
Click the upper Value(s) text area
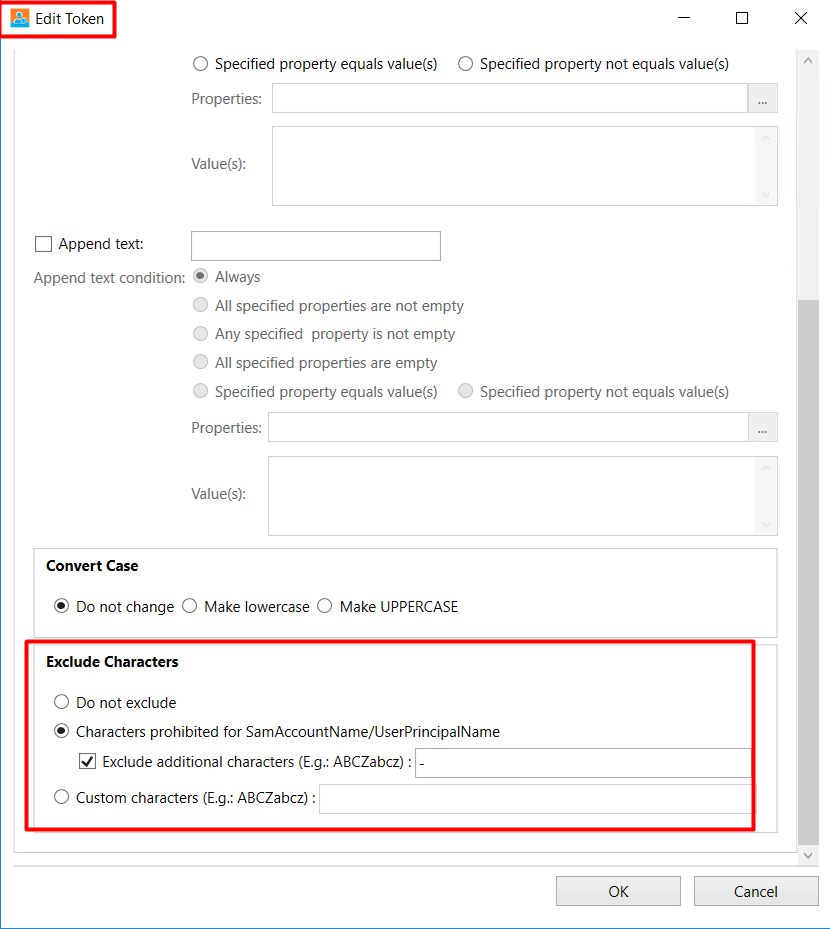click(525, 166)
